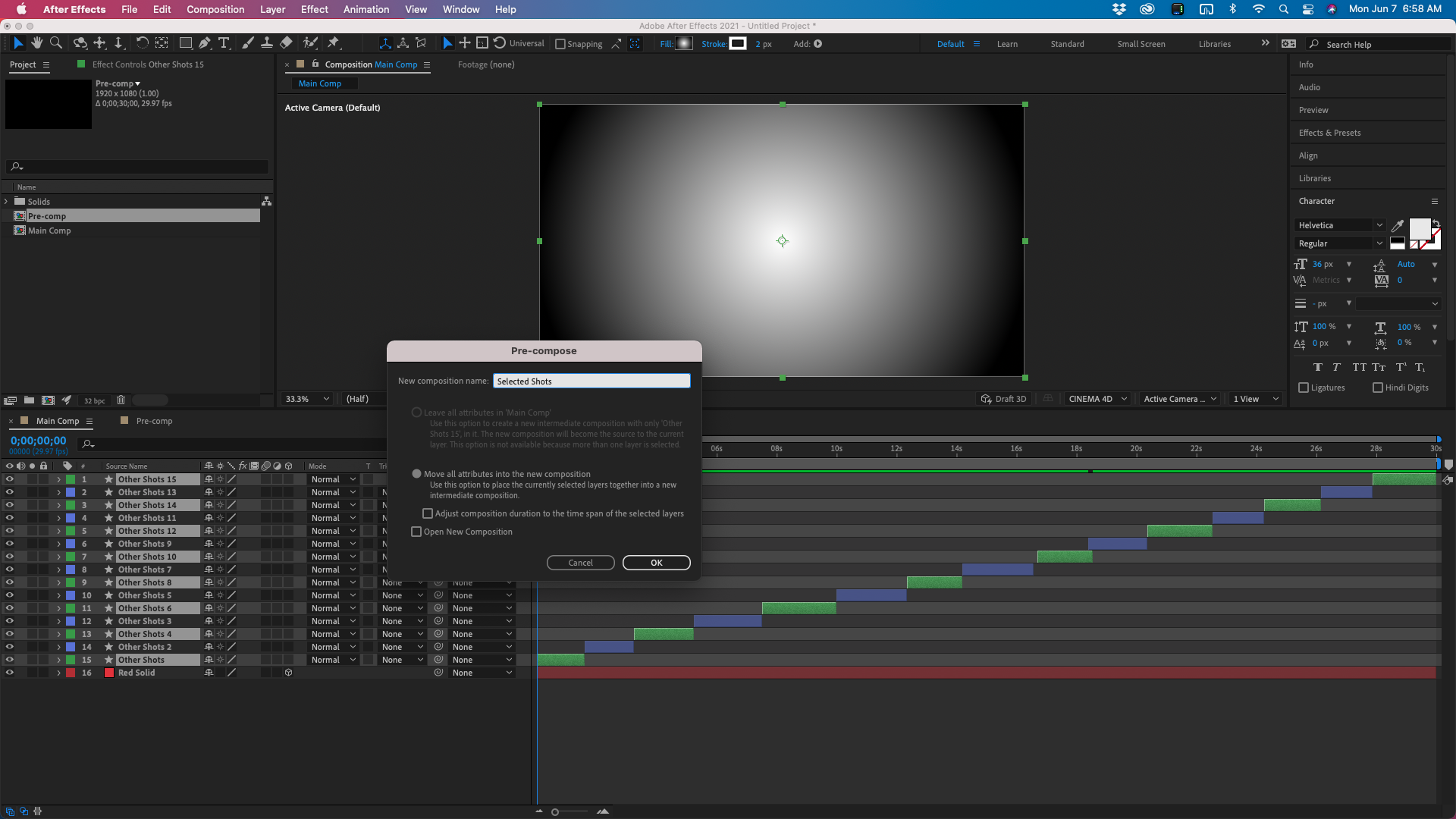
Task: Select the Eraser tool
Action: (x=286, y=43)
